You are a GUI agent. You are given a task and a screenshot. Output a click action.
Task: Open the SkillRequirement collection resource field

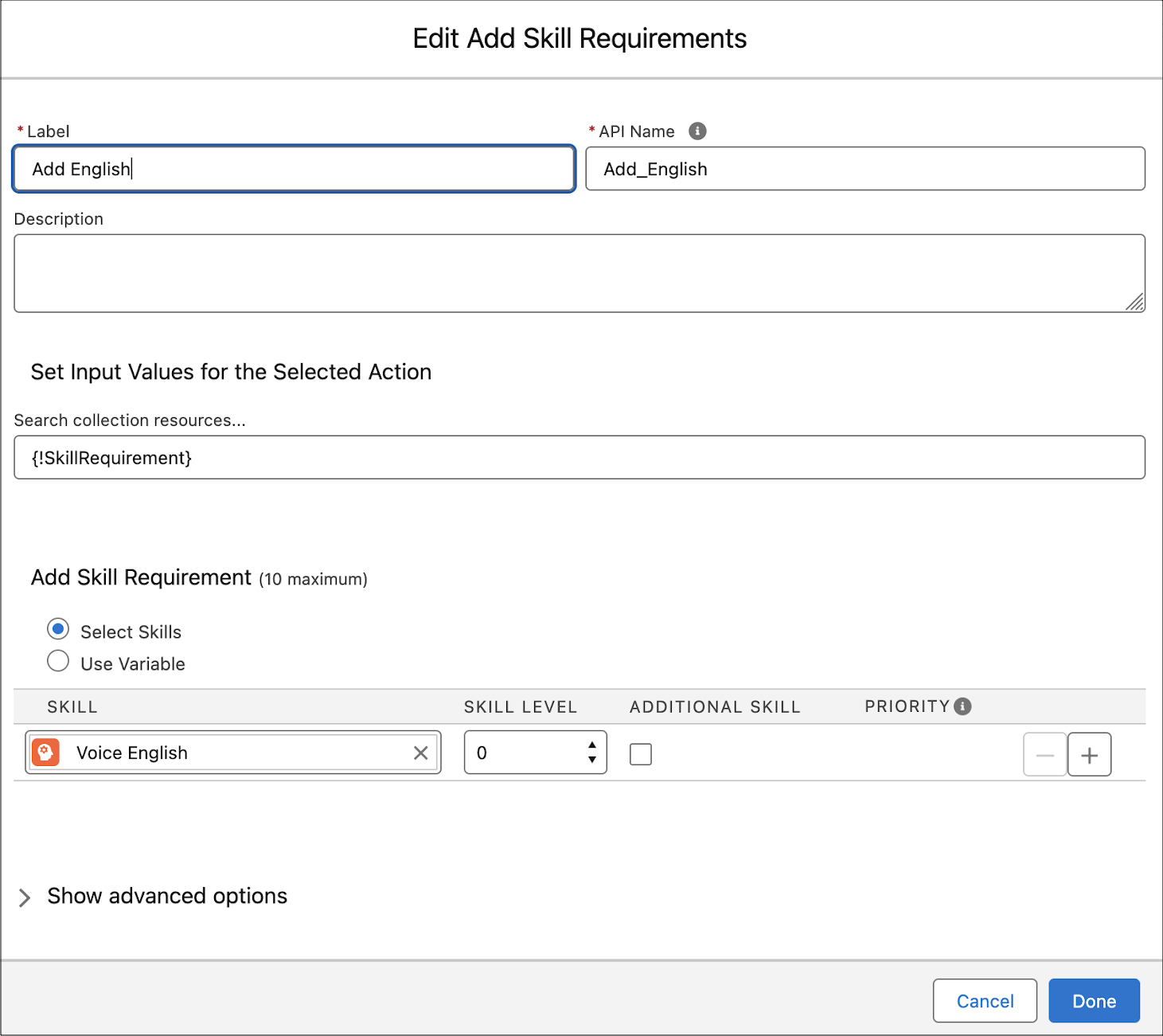[x=580, y=457]
